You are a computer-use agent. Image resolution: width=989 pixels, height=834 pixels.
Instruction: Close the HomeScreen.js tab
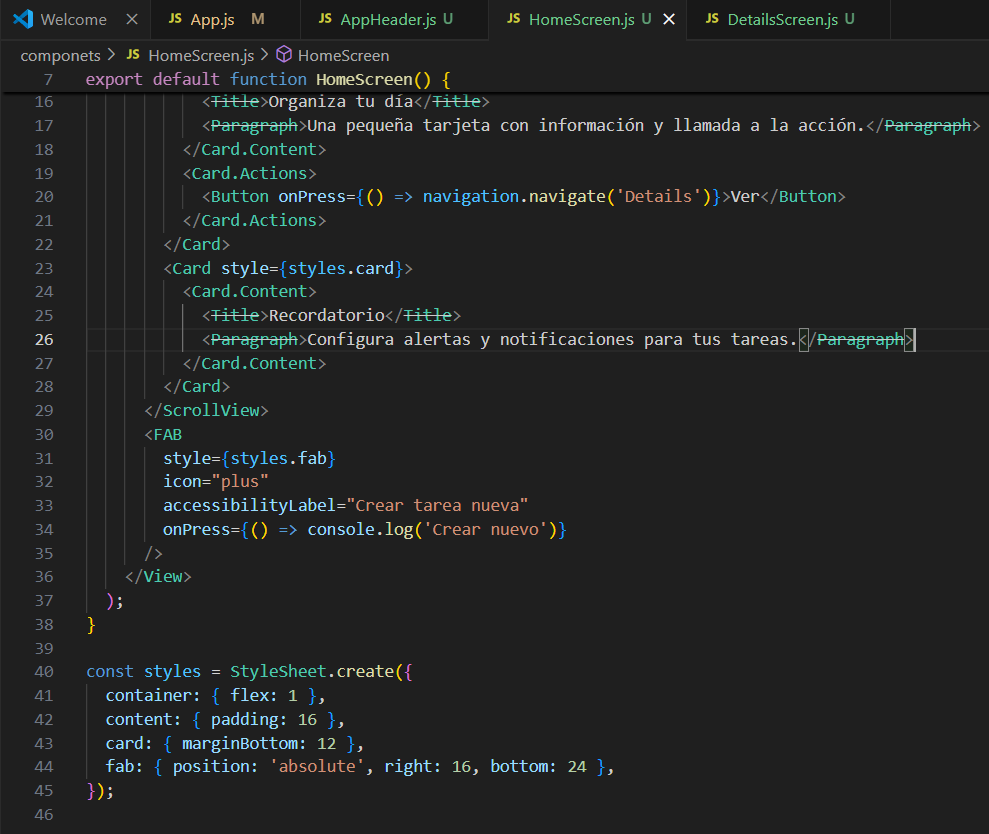pos(669,20)
